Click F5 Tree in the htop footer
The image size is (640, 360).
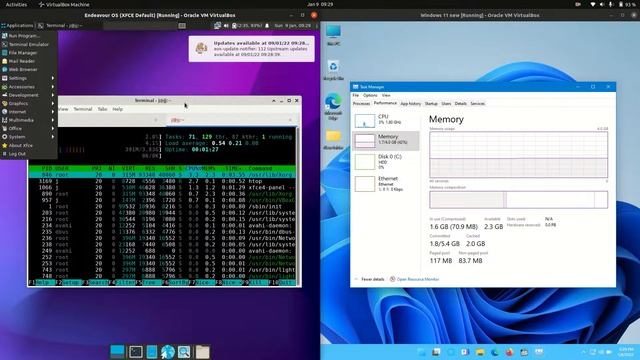click(x=149, y=282)
